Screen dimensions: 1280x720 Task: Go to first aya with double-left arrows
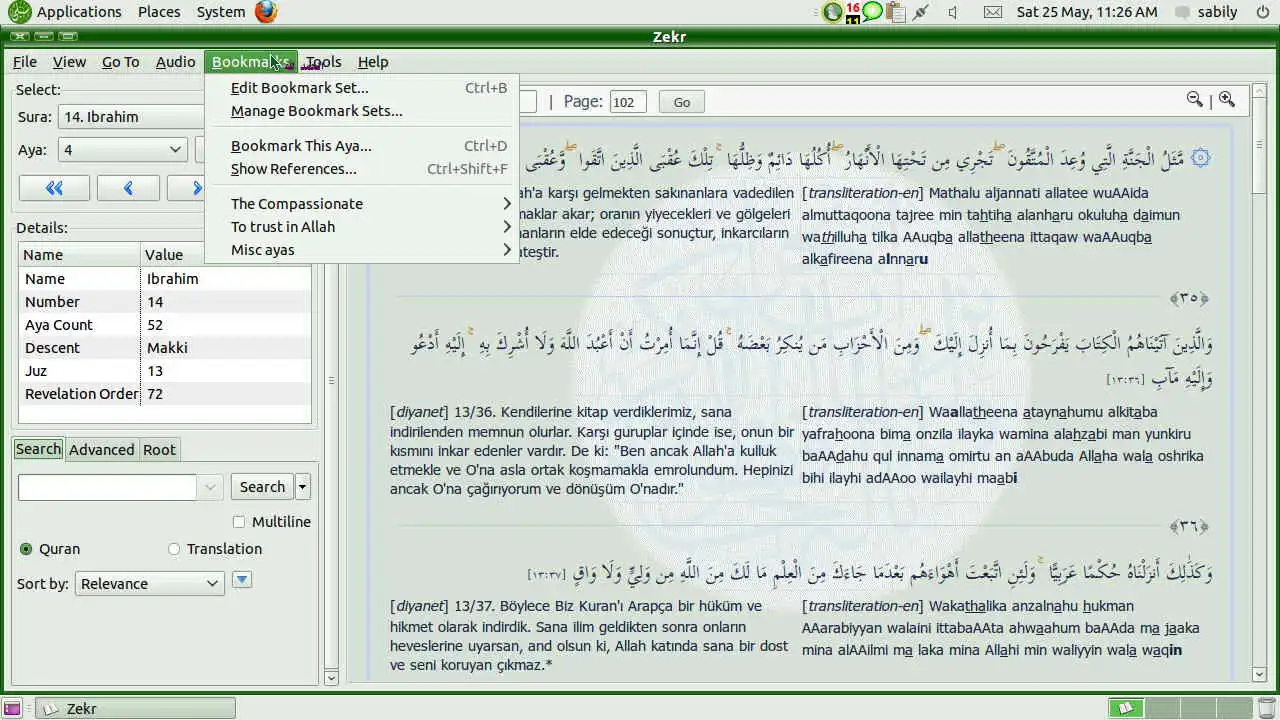click(x=54, y=188)
